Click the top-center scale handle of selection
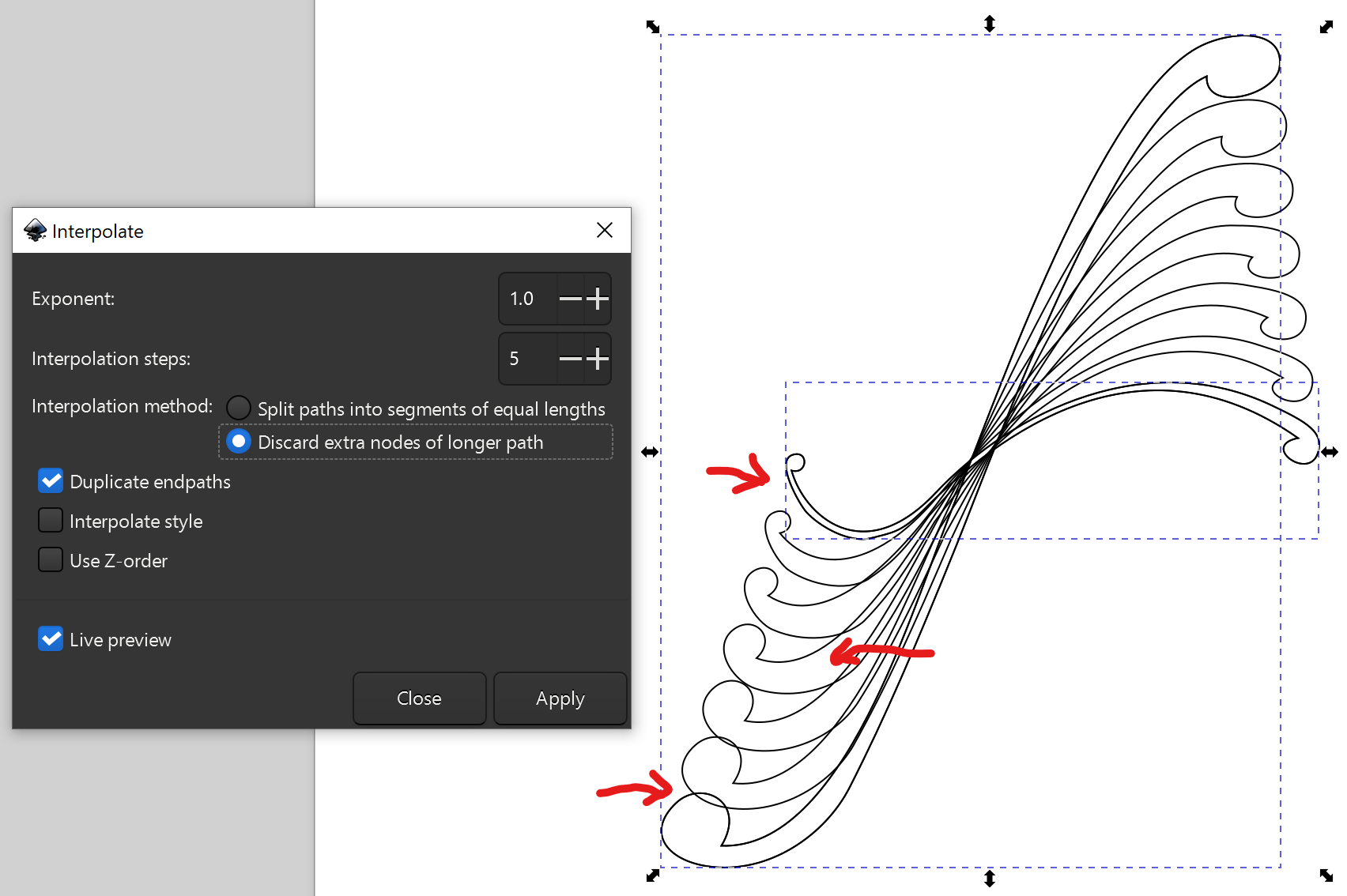The width and height of the screenshot is (1347, 896). [990, 24]
